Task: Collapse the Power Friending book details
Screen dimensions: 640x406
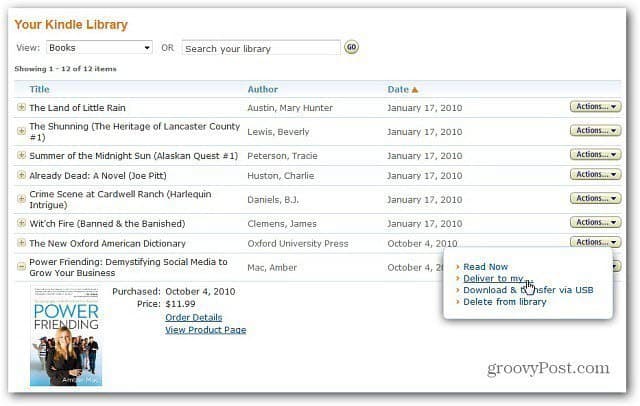Action: [21, 266]
